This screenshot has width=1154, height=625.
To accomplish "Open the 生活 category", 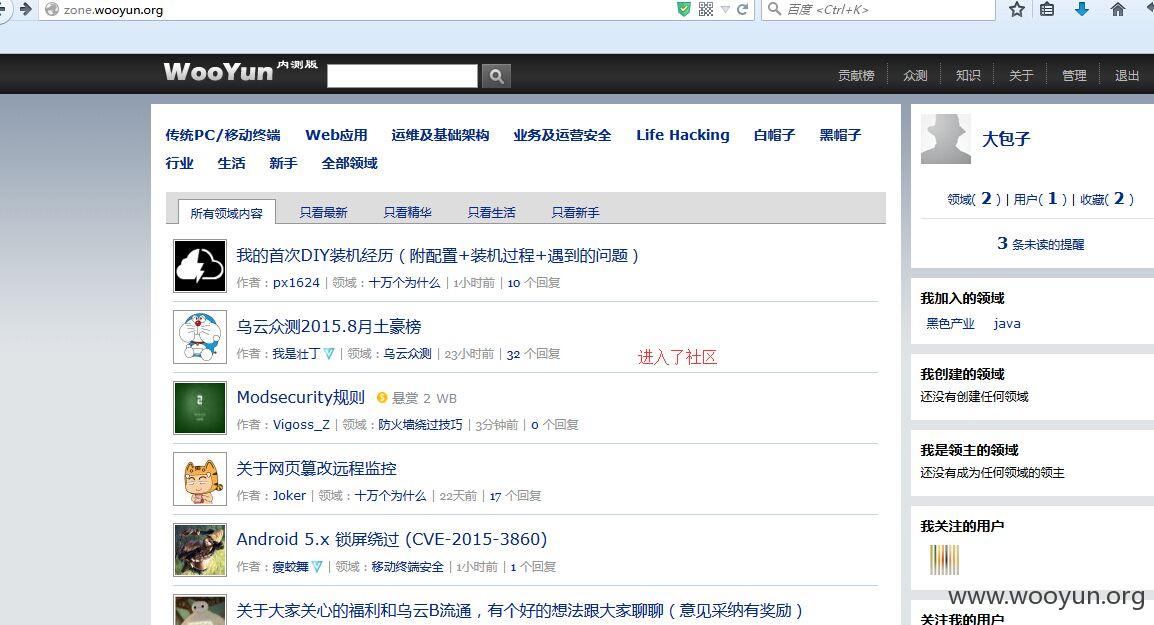I will (231, 163).
